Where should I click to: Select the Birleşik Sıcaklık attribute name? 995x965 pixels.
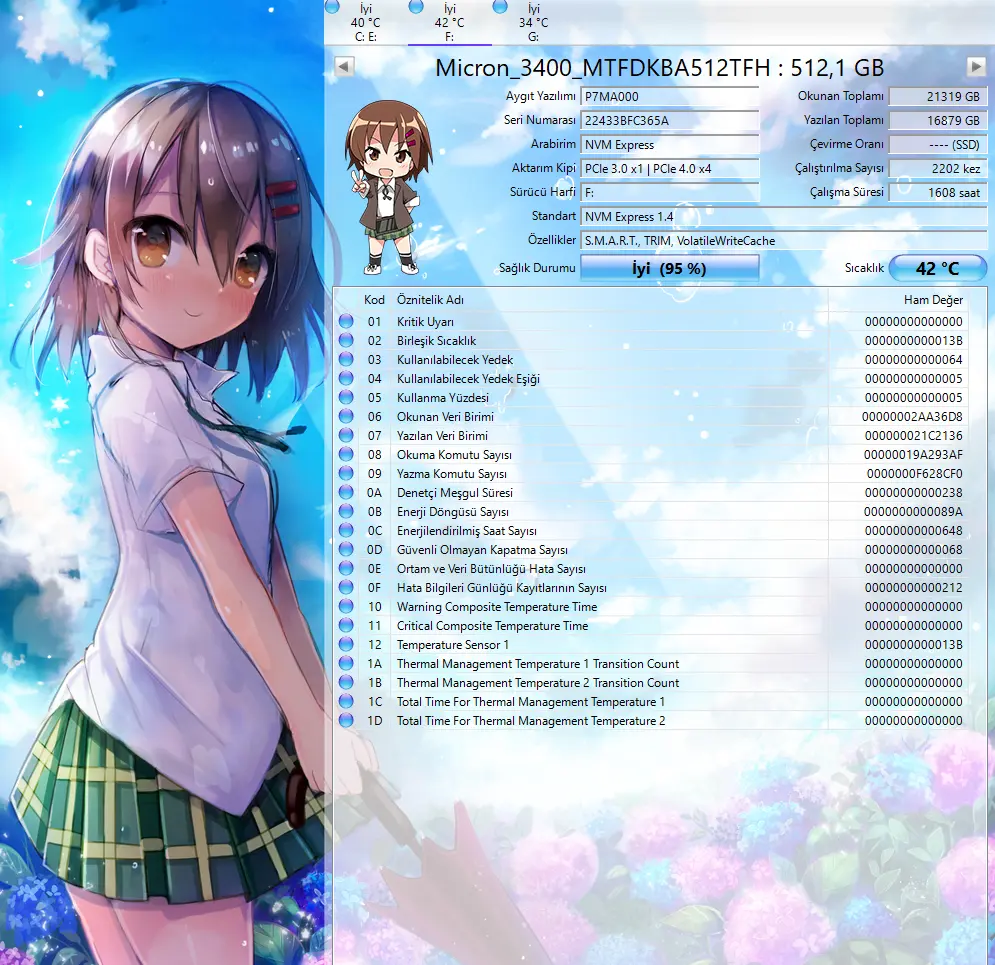point(437,341)
